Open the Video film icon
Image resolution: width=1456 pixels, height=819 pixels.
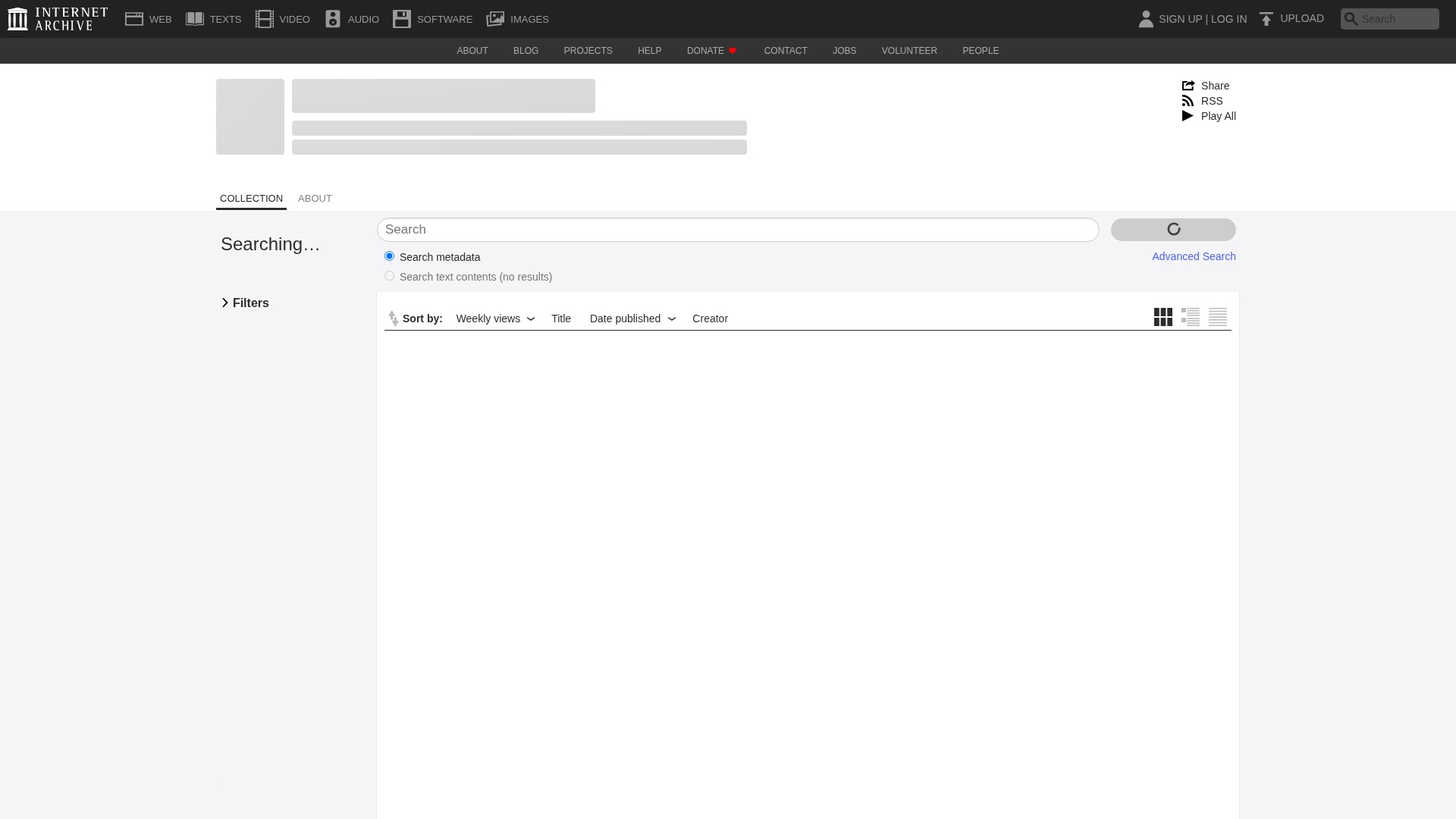coord(264,19)
